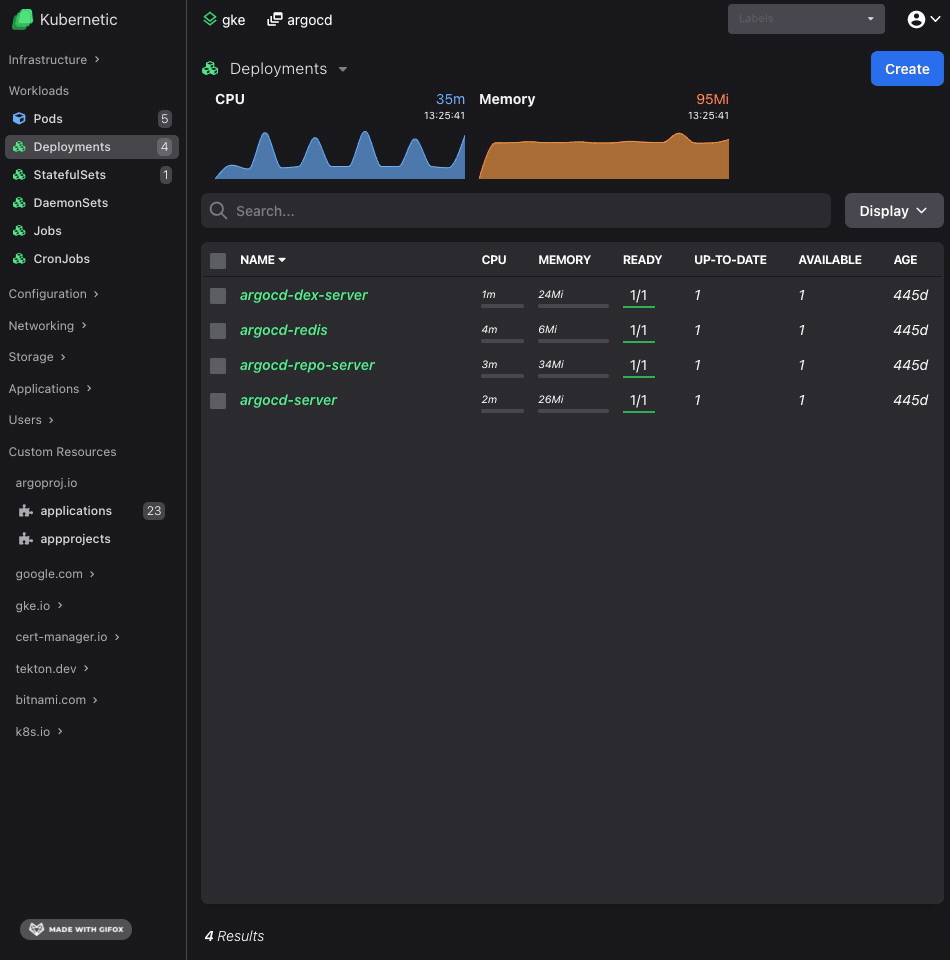950x960 pixels.
Task: Open the Labels dropdown
Action: pyautogui.click(x=806, y=19)
